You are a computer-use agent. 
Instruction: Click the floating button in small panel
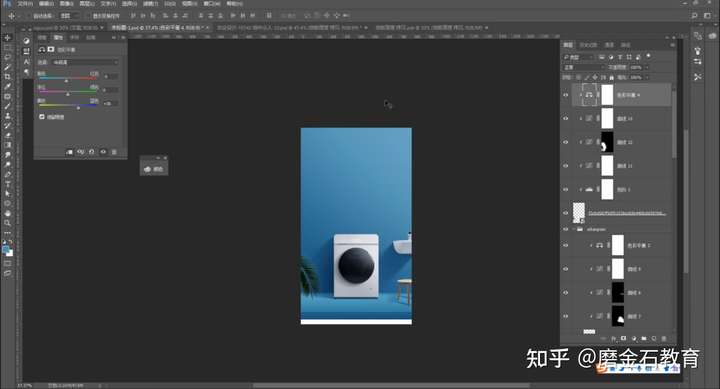click(154, 169)
